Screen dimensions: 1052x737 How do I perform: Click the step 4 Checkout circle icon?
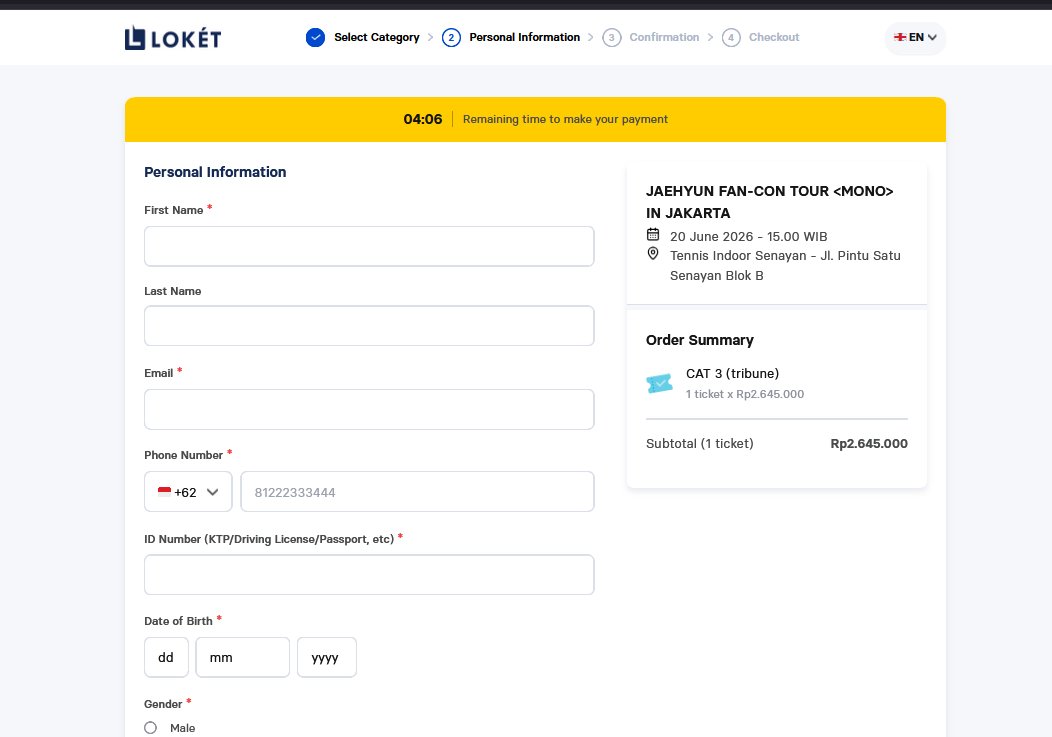[x=731, y=38]
